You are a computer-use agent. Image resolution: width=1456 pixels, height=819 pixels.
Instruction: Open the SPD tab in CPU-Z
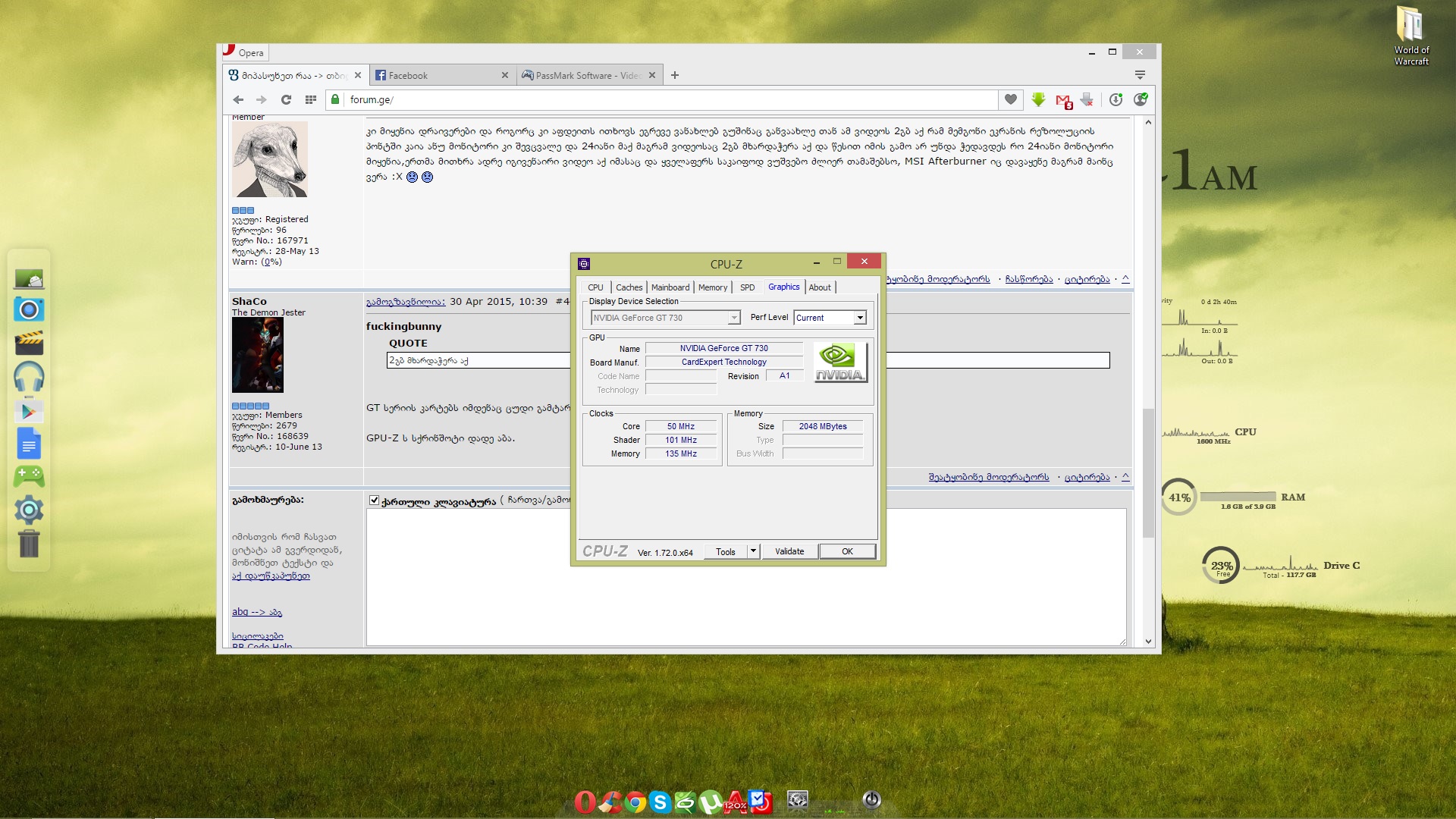pyautogui.click(x=747, y=287)
